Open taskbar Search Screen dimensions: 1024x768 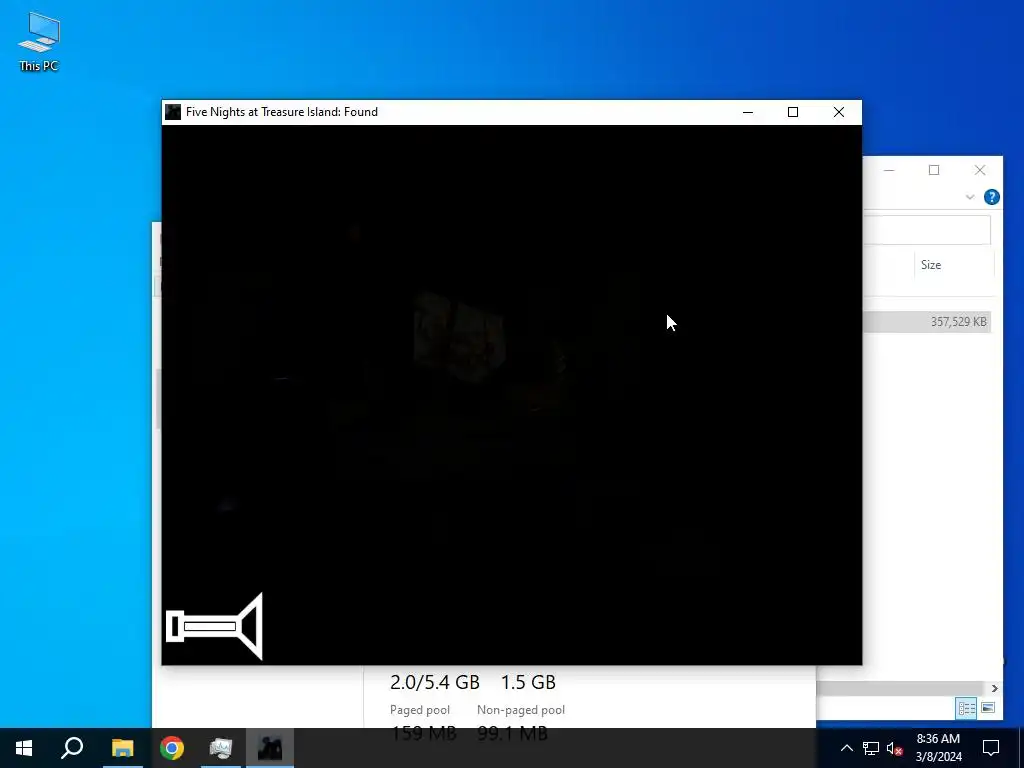tap(72, 748)
